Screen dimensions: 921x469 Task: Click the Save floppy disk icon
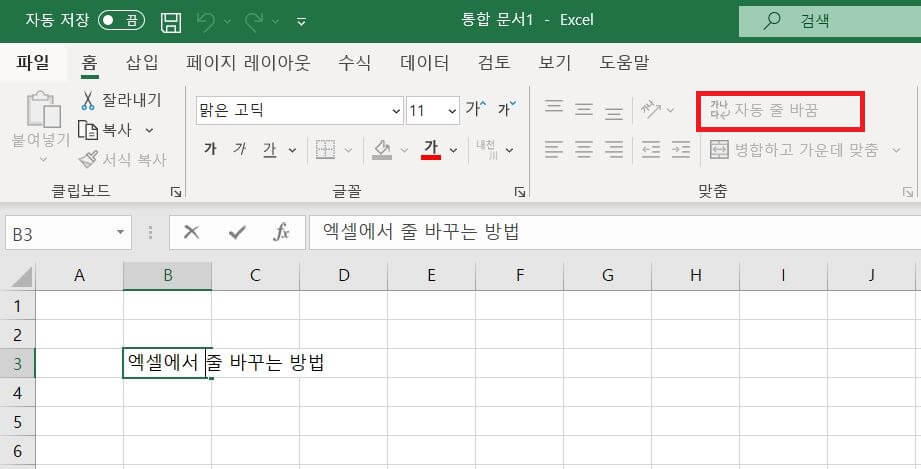[171, 22]
